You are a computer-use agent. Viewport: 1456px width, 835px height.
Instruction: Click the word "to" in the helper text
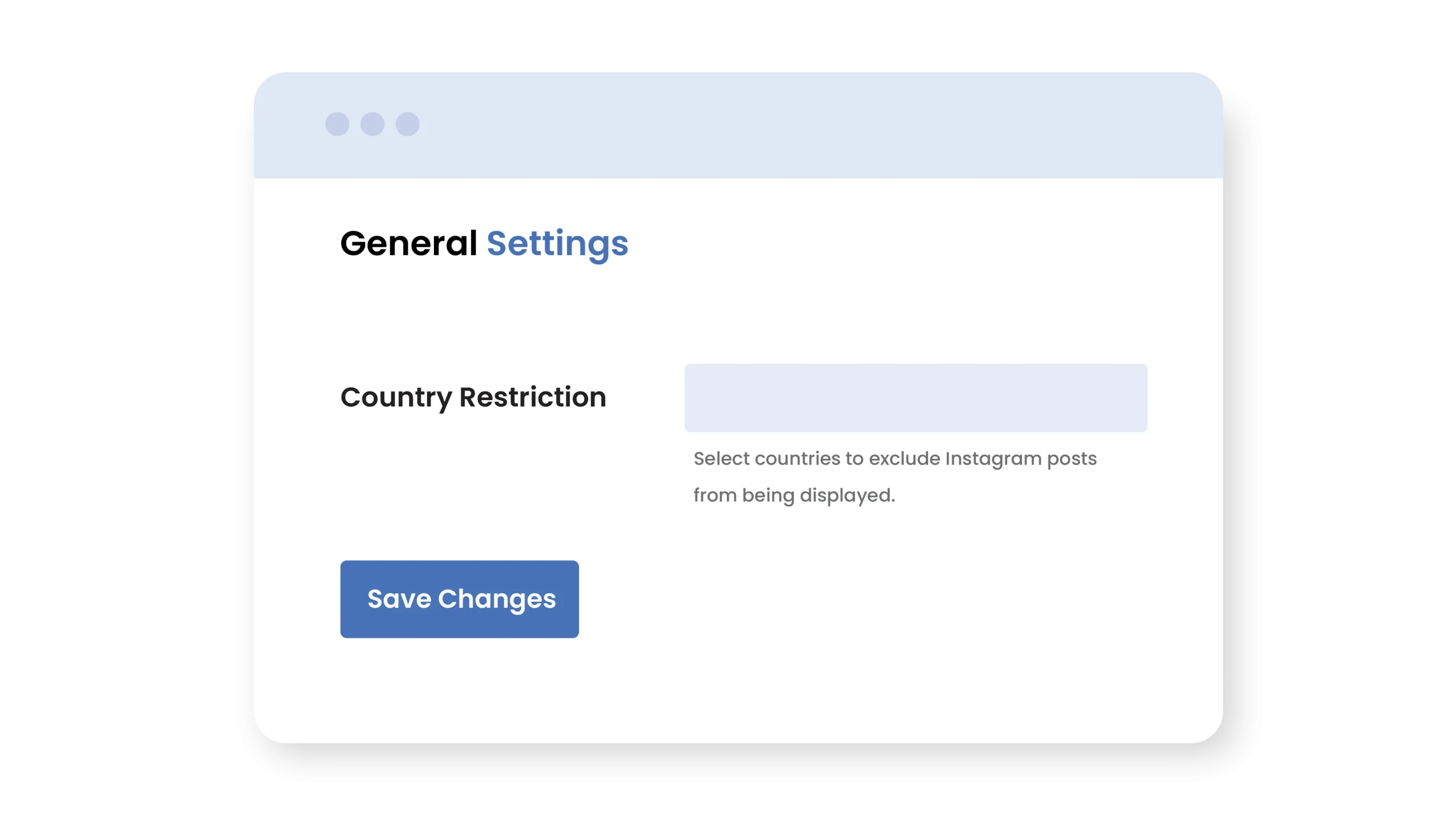click(854, 458)
